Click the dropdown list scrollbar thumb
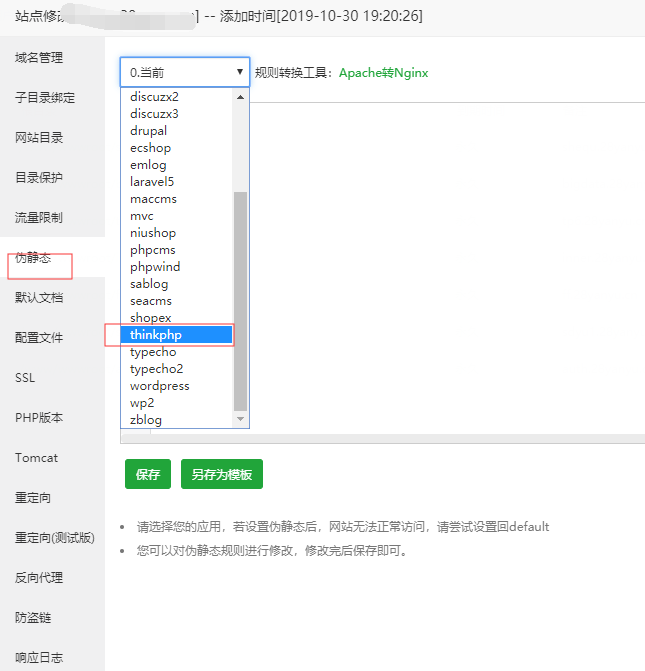Image resolution: width=645 pixels, height=671 pixels. [x=241, y=301]
